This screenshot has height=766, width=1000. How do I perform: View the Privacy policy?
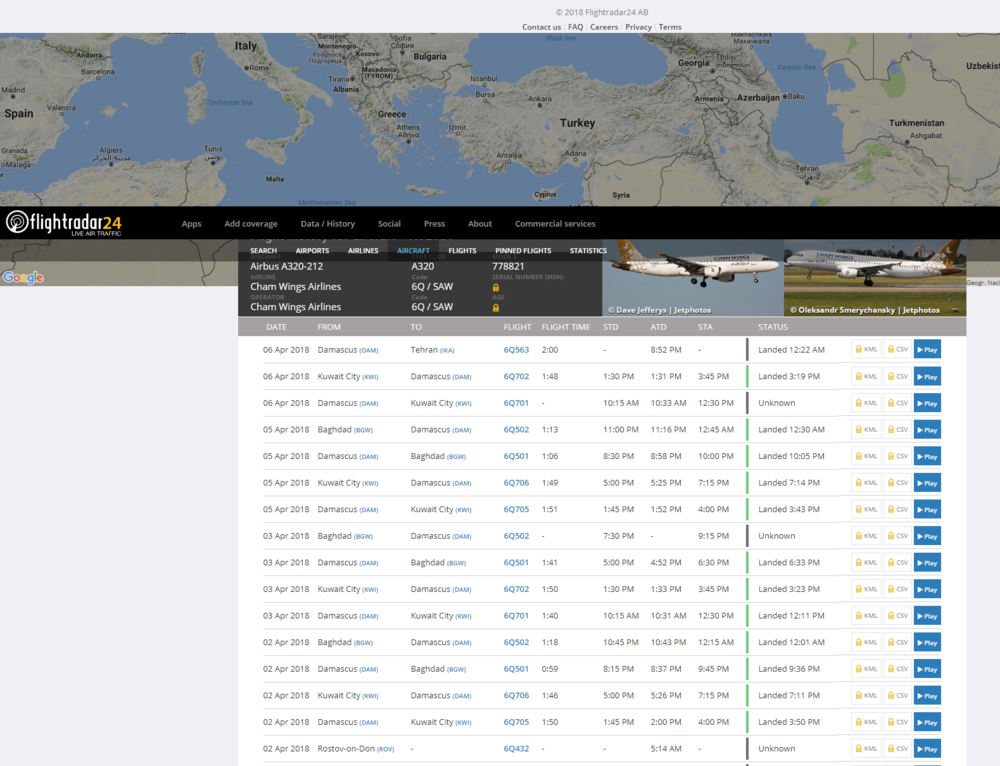[638, 26]
